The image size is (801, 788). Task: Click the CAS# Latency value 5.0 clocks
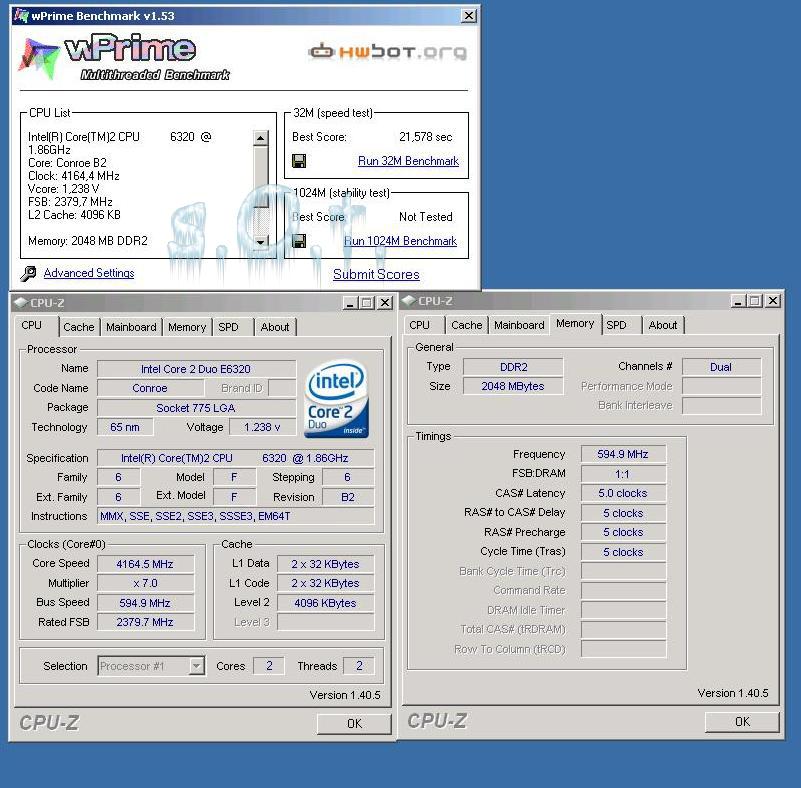pyautogui.click(x=623, y=493)
